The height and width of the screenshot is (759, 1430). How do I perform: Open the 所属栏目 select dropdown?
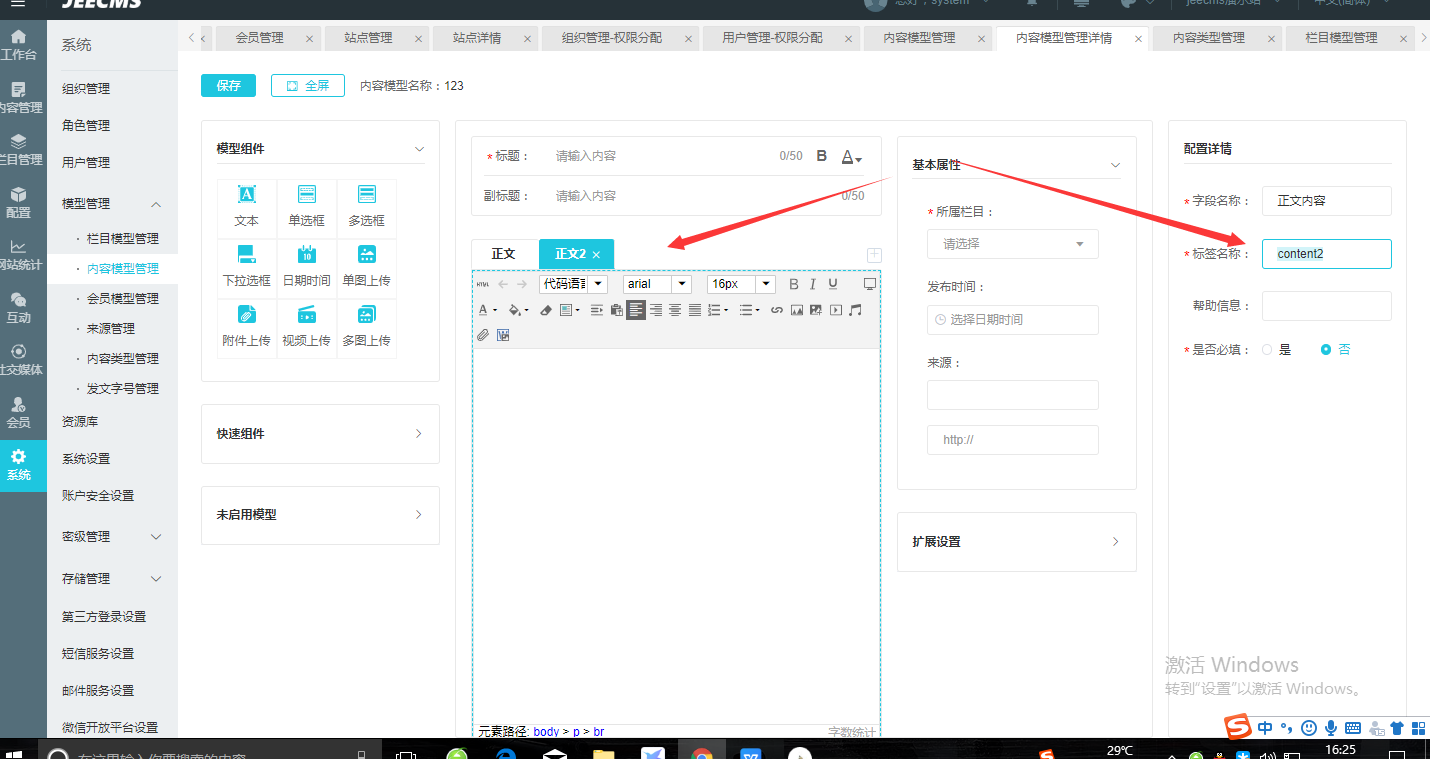tap(1012, 244)
